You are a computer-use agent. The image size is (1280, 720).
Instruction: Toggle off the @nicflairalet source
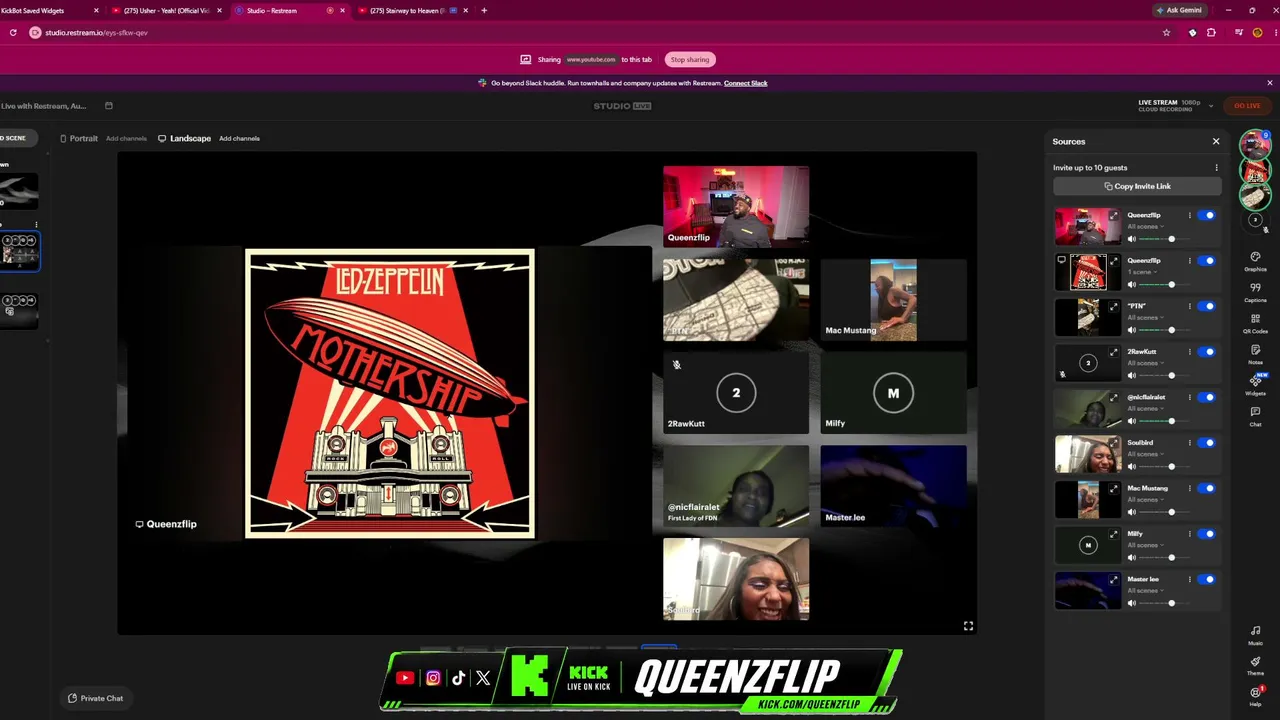[1207, 397]
